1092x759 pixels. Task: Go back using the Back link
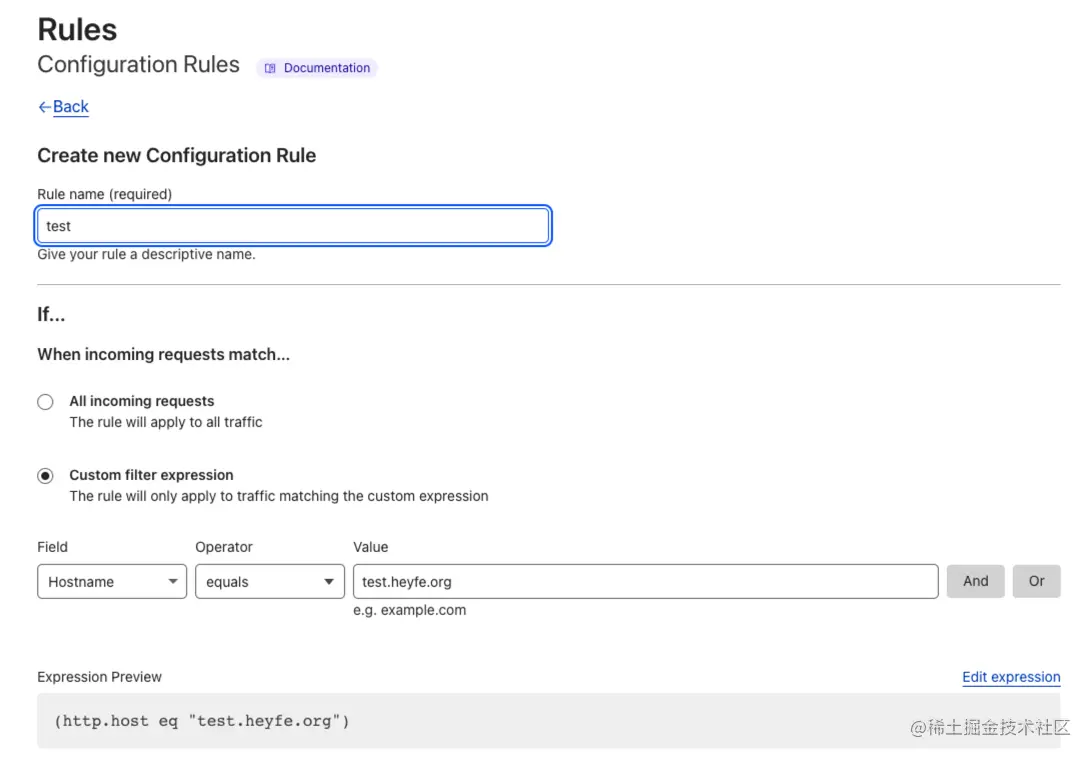[70, 107]
